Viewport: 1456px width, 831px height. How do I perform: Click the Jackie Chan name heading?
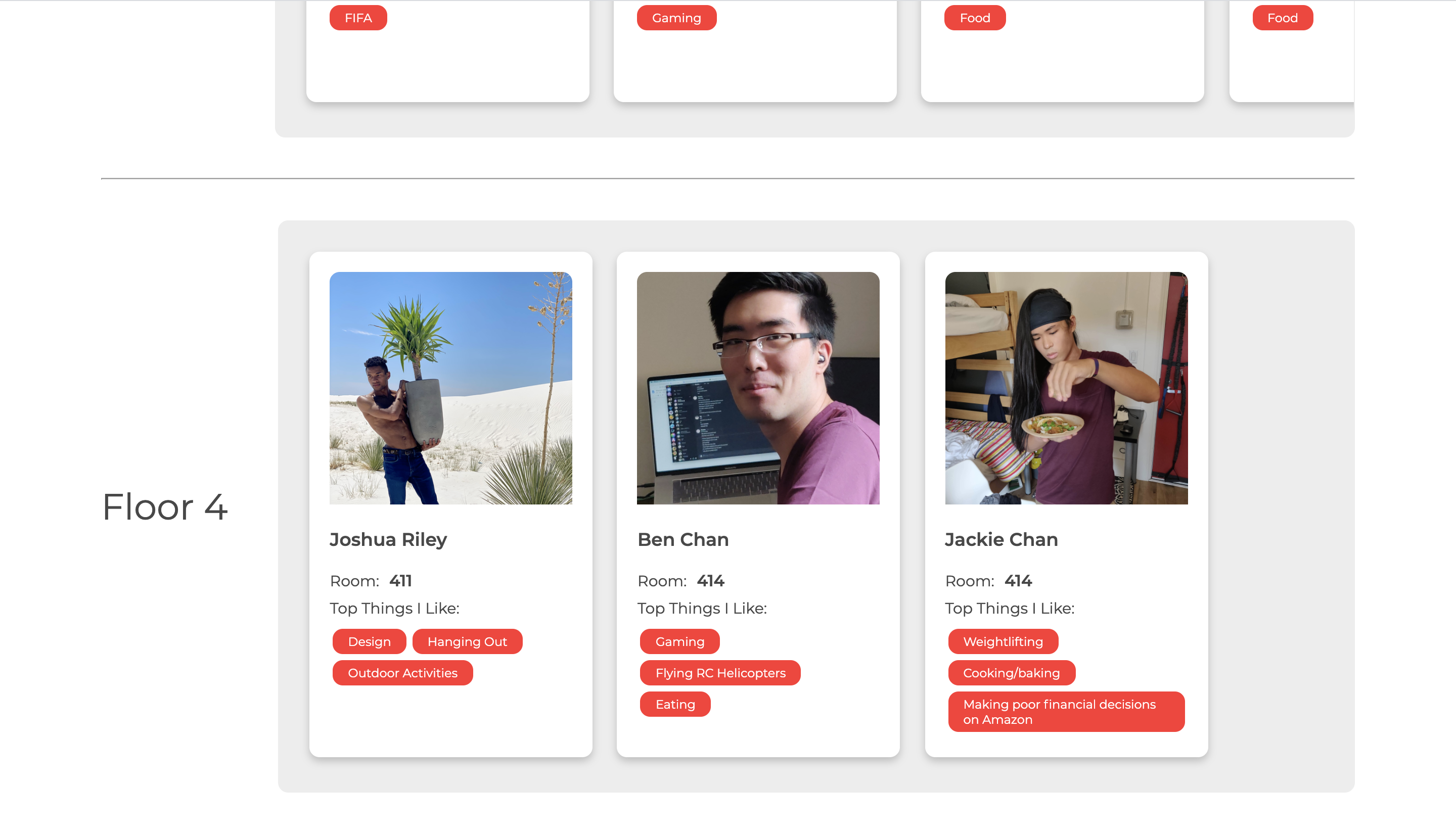pos(1002,539)
